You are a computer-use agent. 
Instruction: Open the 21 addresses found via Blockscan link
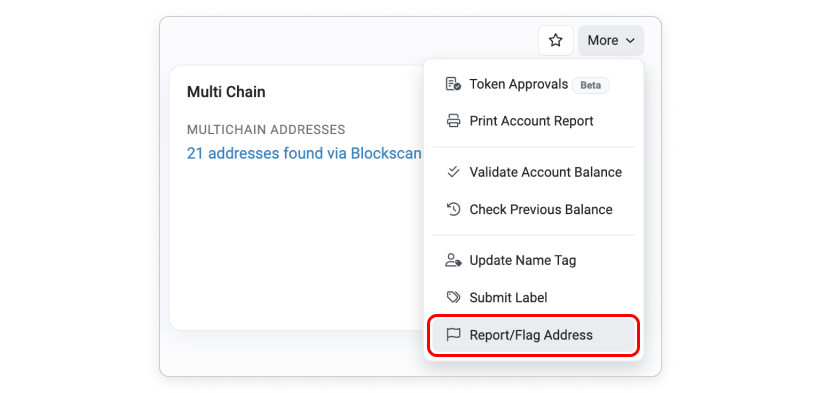(x=304, y=154)
